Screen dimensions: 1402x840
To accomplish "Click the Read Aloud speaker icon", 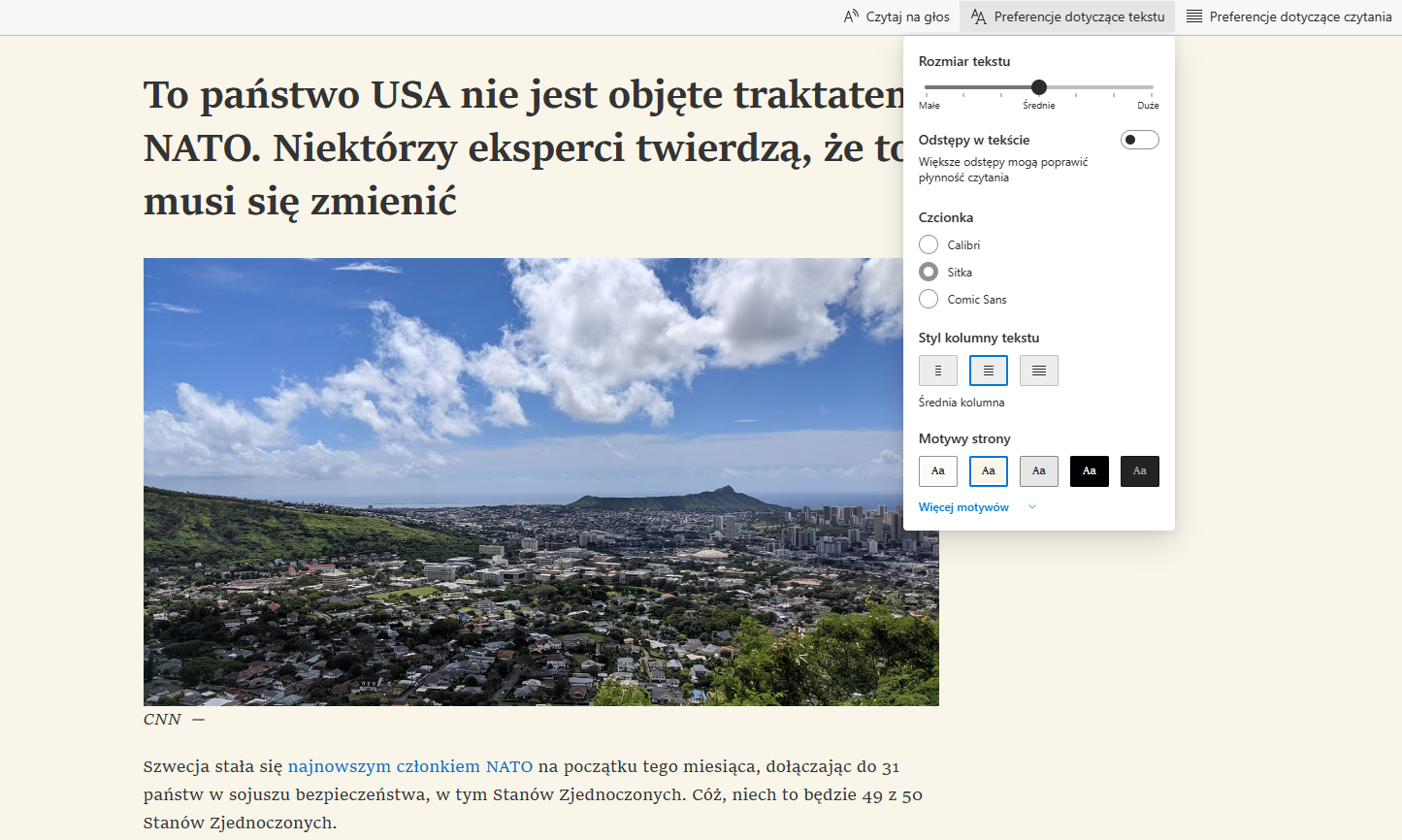I will 851,16.
